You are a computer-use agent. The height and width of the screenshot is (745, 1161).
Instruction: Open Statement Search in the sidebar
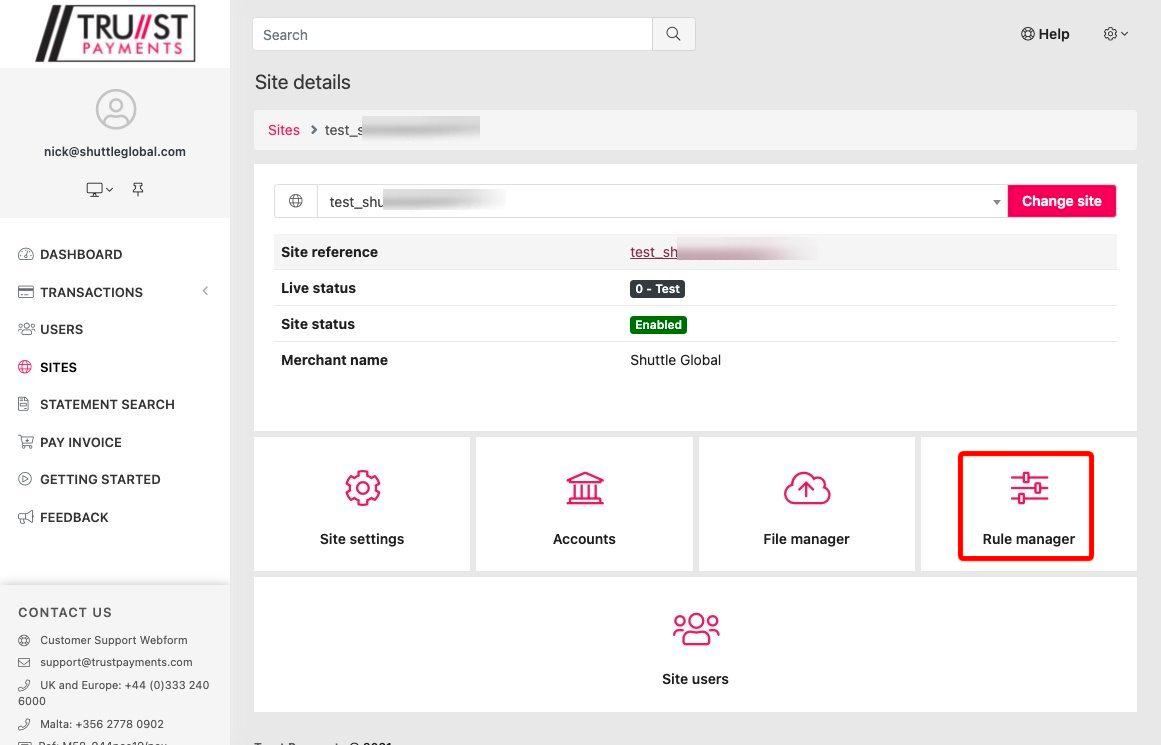click(107, 404)
